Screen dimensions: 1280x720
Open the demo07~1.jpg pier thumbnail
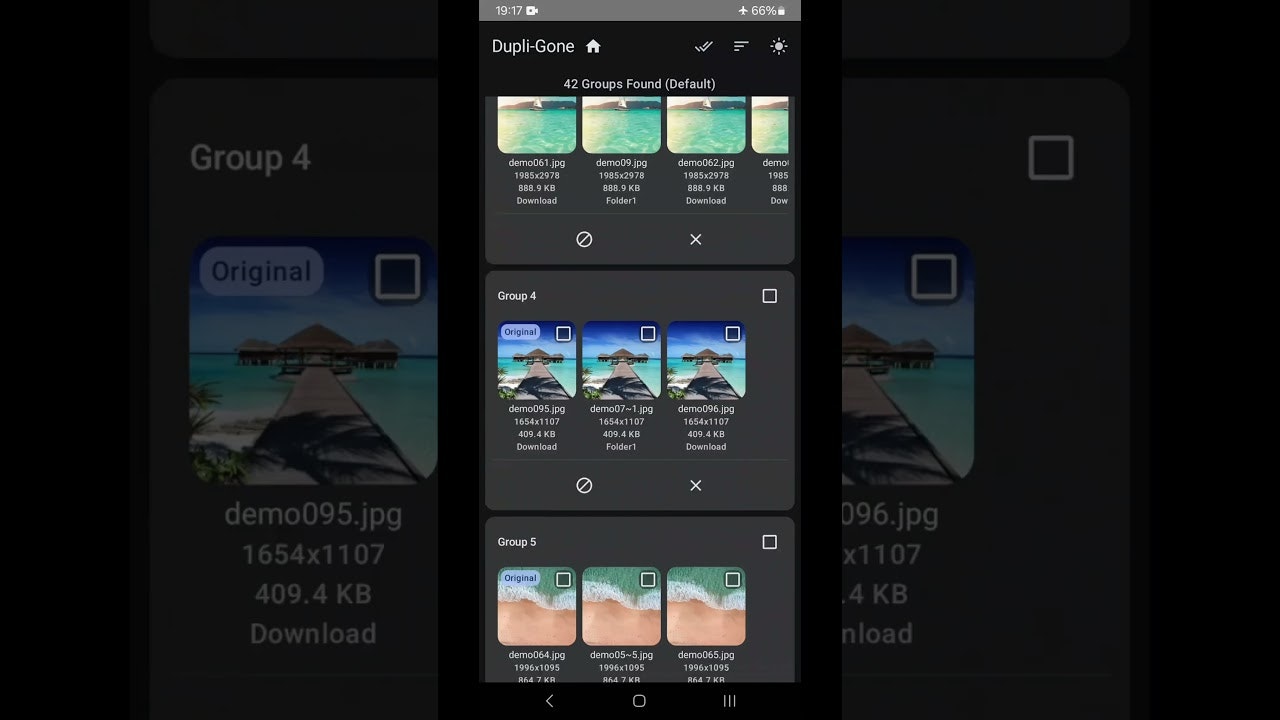click(621, 360)
